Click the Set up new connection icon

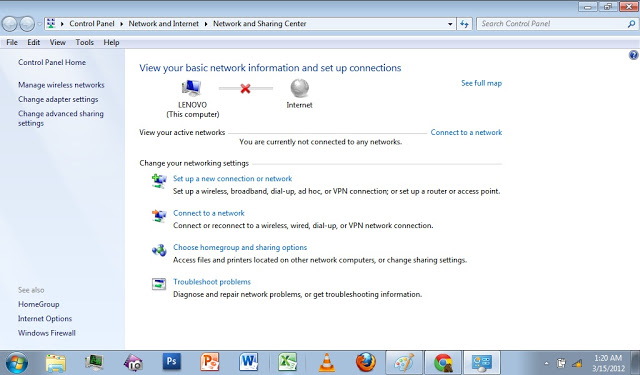pos(159,180)
